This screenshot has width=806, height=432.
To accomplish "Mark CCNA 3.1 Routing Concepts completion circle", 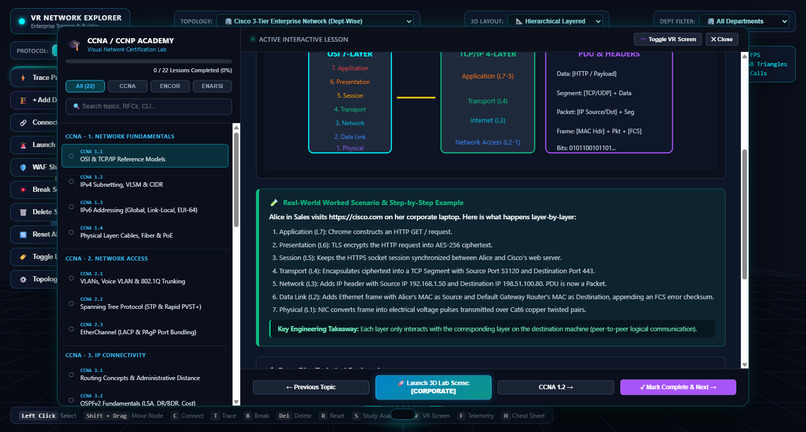I will [x=71, y=374].
